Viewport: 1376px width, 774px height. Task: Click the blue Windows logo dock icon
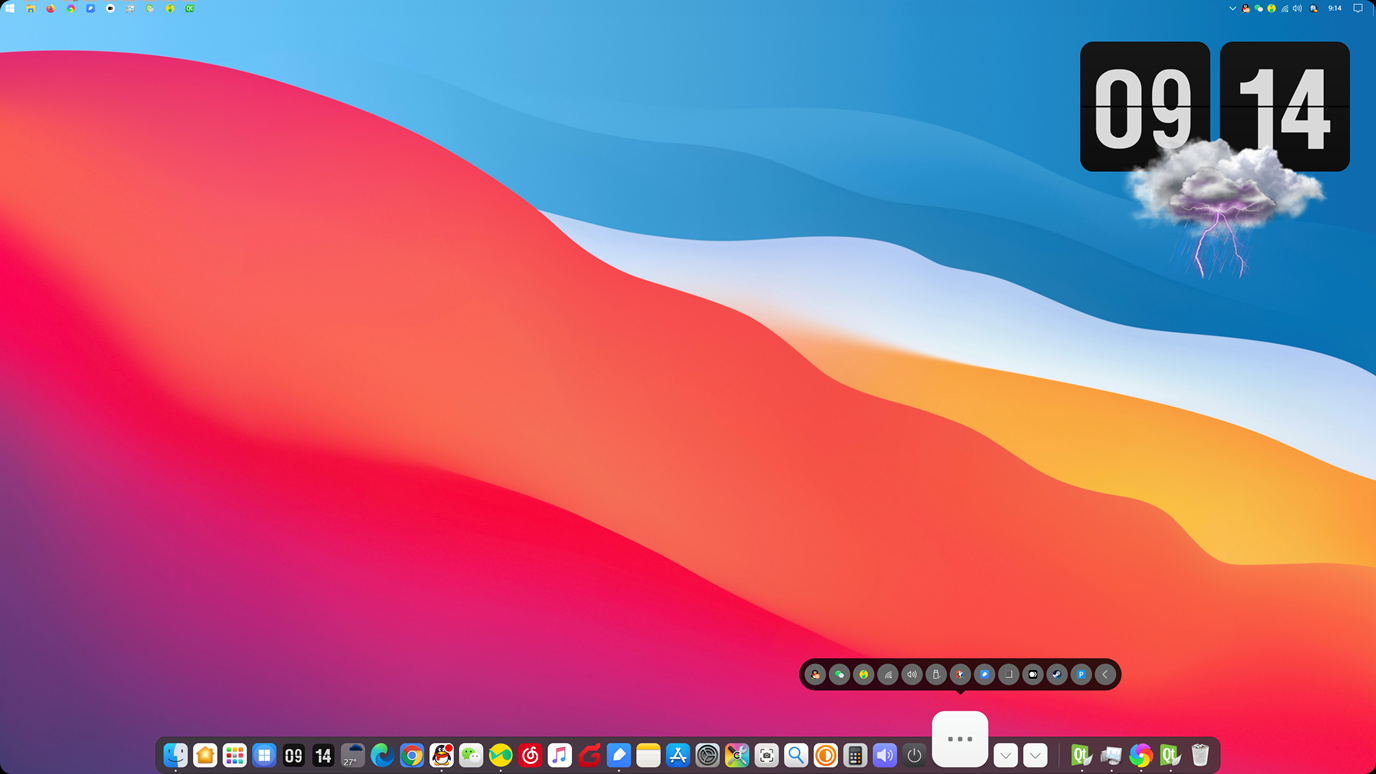(264, 755)
